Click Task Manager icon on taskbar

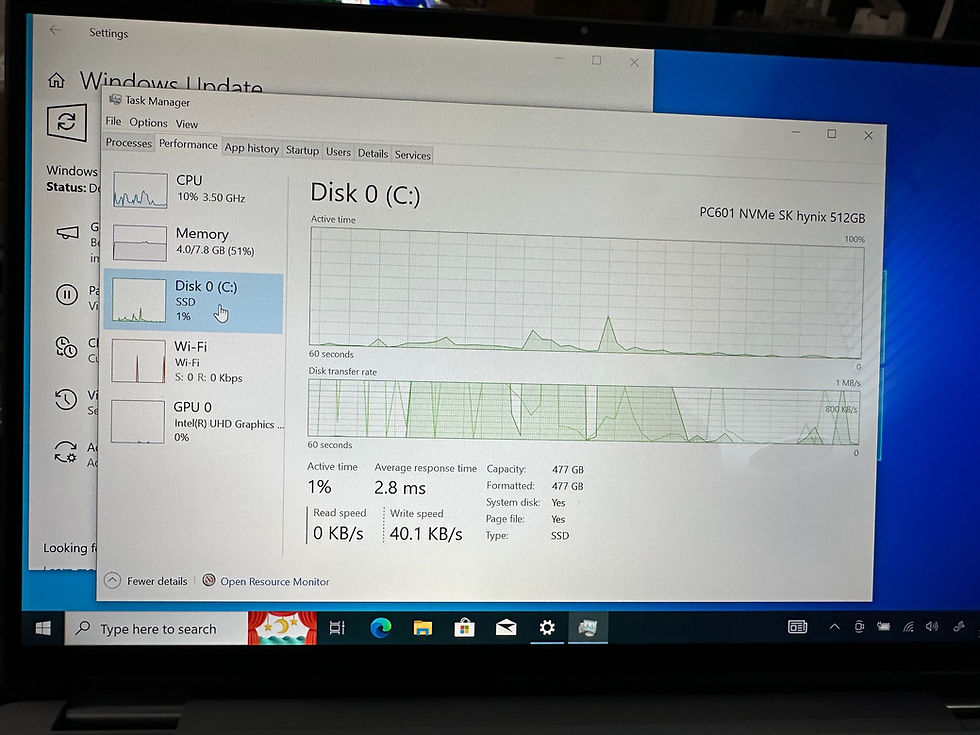[x=588, y=627]
